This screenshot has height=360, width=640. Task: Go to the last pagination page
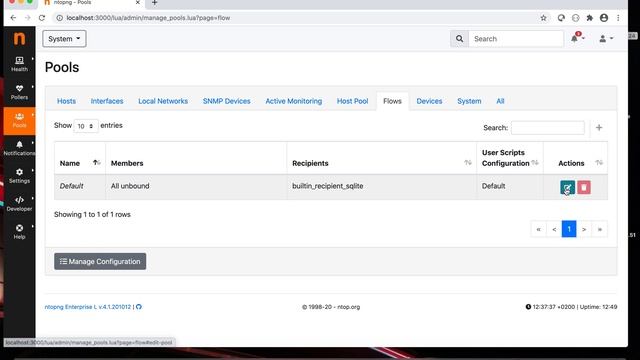pos(600,229)
